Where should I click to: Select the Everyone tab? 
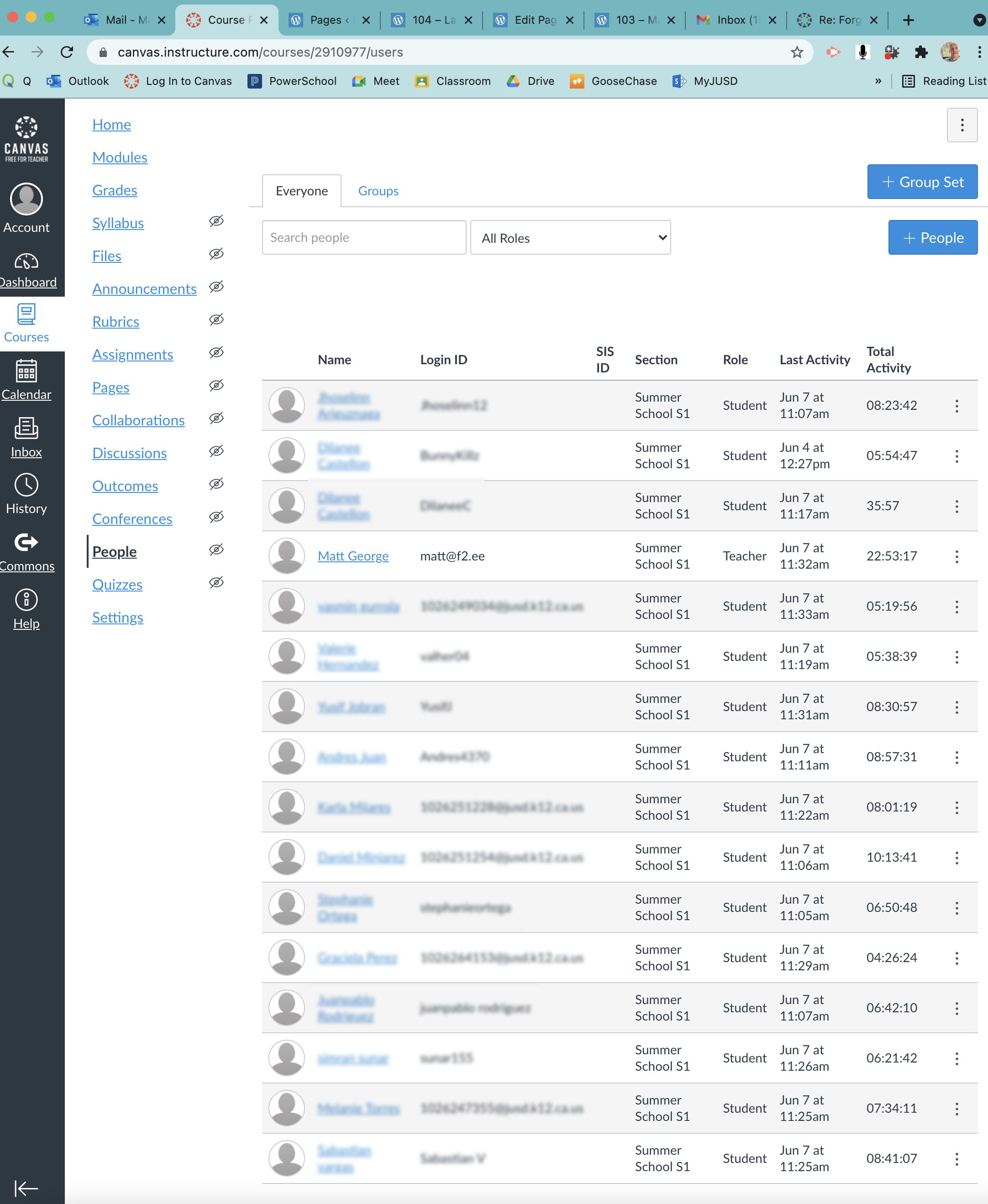pyautogui.click(x=301, y=190)
